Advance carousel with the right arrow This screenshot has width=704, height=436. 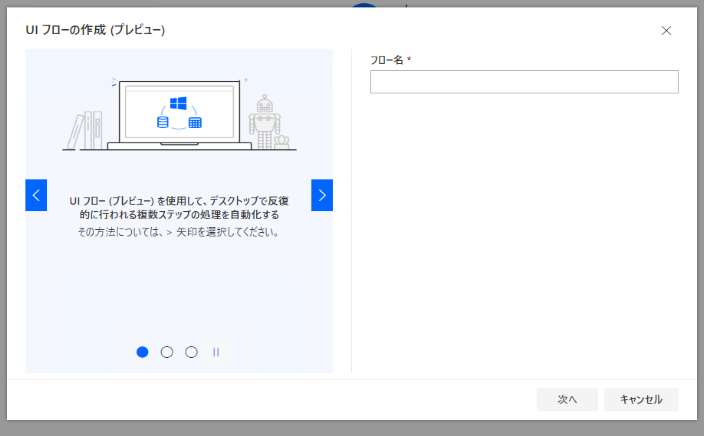coord(322,195)
